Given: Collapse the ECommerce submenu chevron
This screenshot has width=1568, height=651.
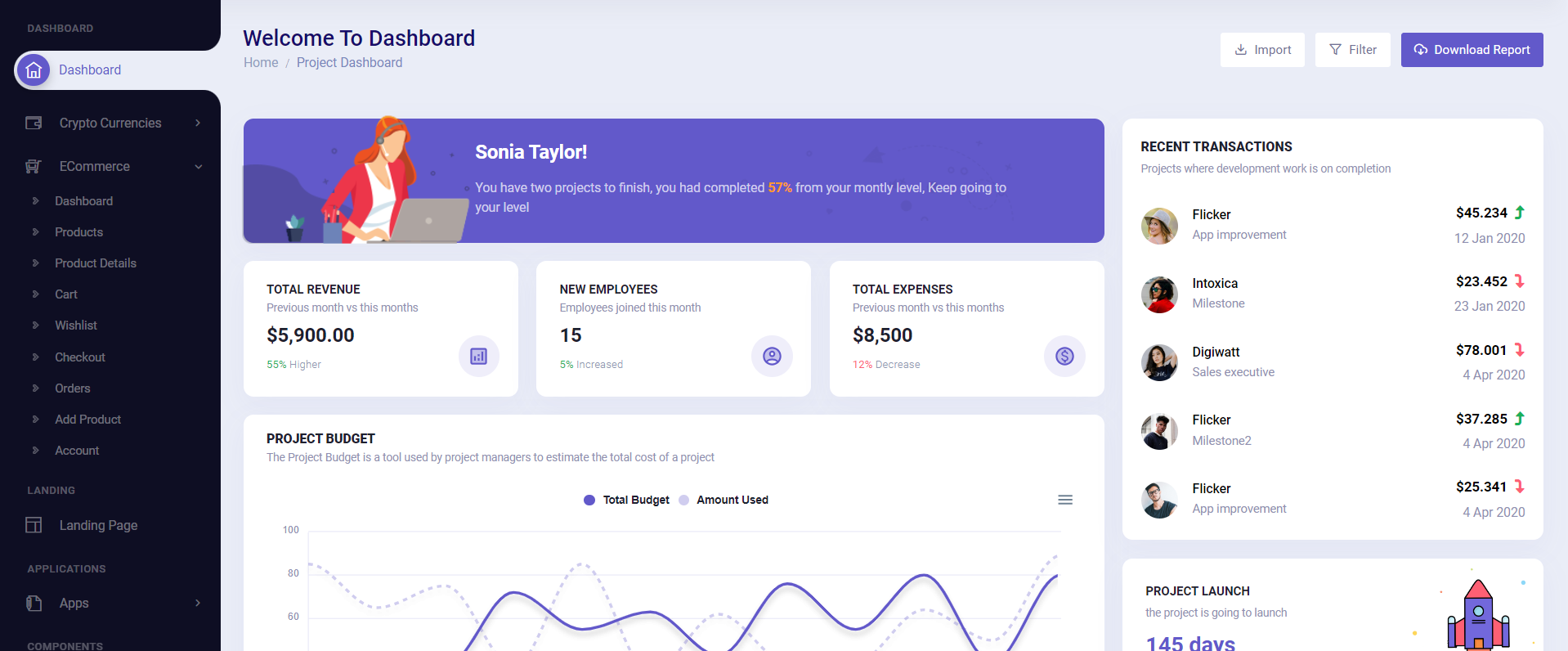Looking at the screenshot, I should (x=198, y=167).
